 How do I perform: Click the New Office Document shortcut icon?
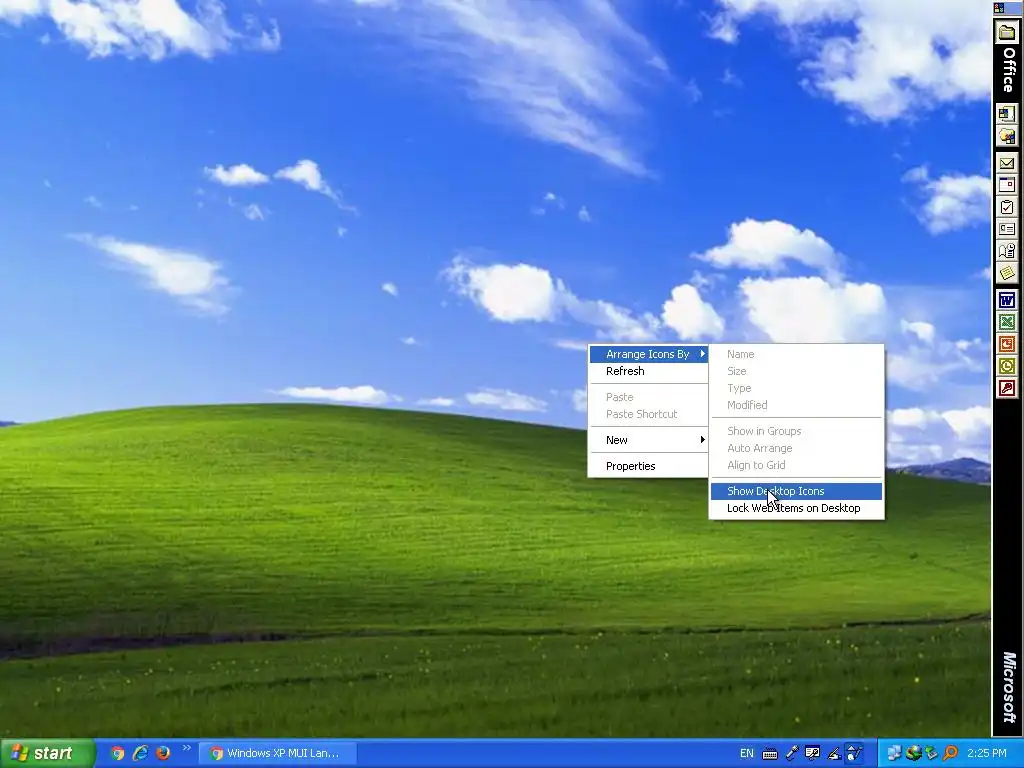click(1006, 114)
